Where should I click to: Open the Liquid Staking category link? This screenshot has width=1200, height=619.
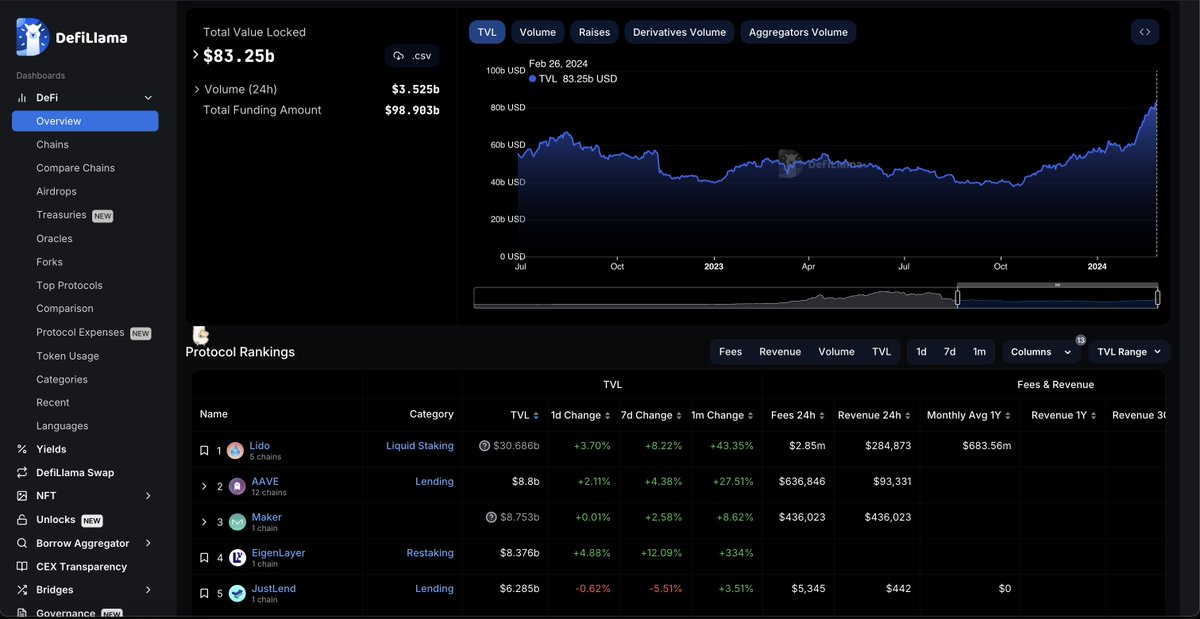(x=420, y=446)
